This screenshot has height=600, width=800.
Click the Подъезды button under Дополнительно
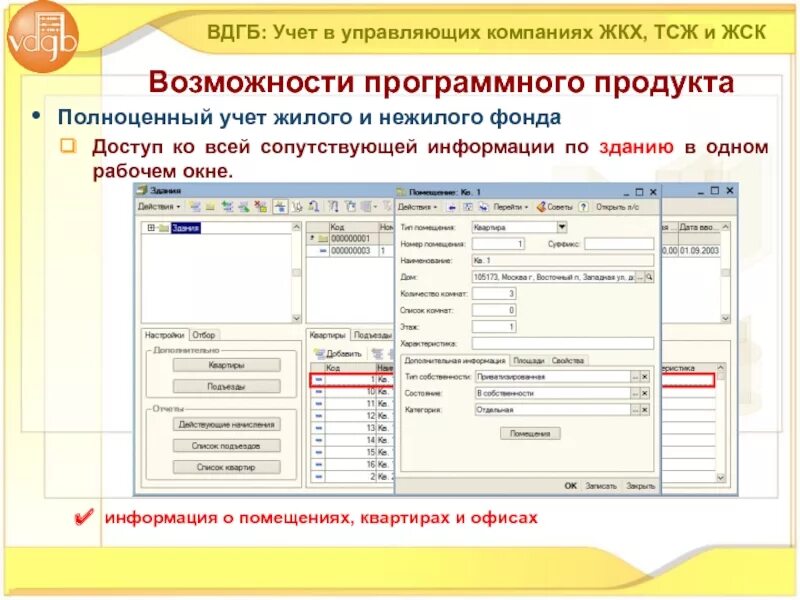227,387
